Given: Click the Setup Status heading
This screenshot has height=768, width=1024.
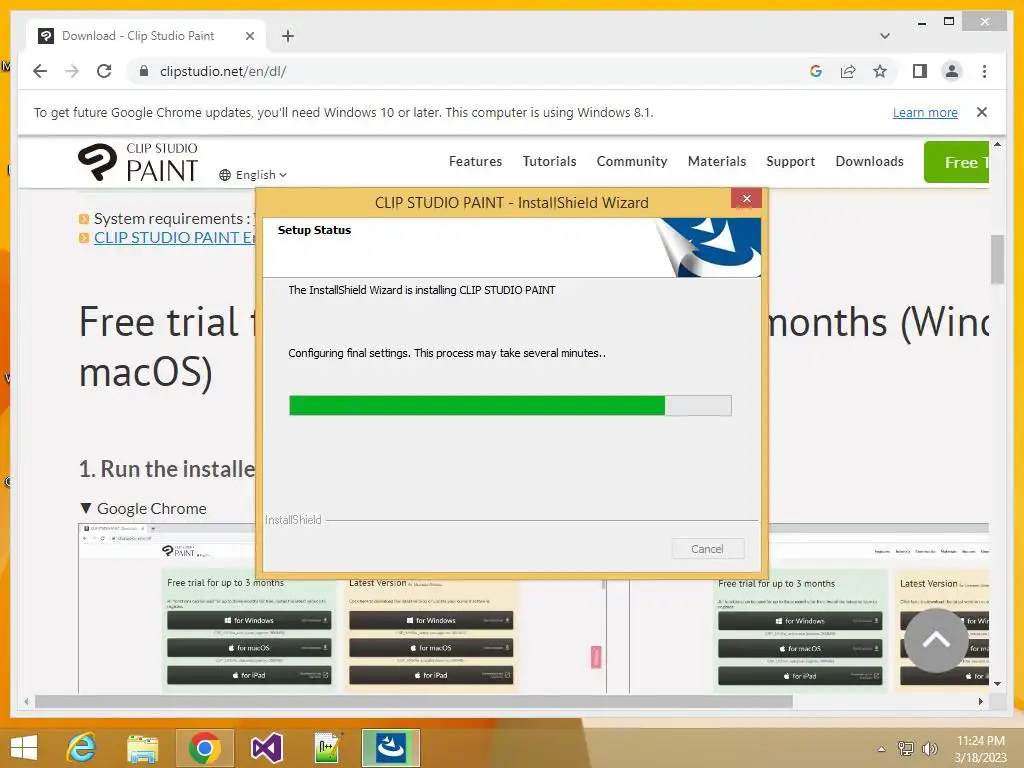Looking at the screenshot, I should click(314, 230).
